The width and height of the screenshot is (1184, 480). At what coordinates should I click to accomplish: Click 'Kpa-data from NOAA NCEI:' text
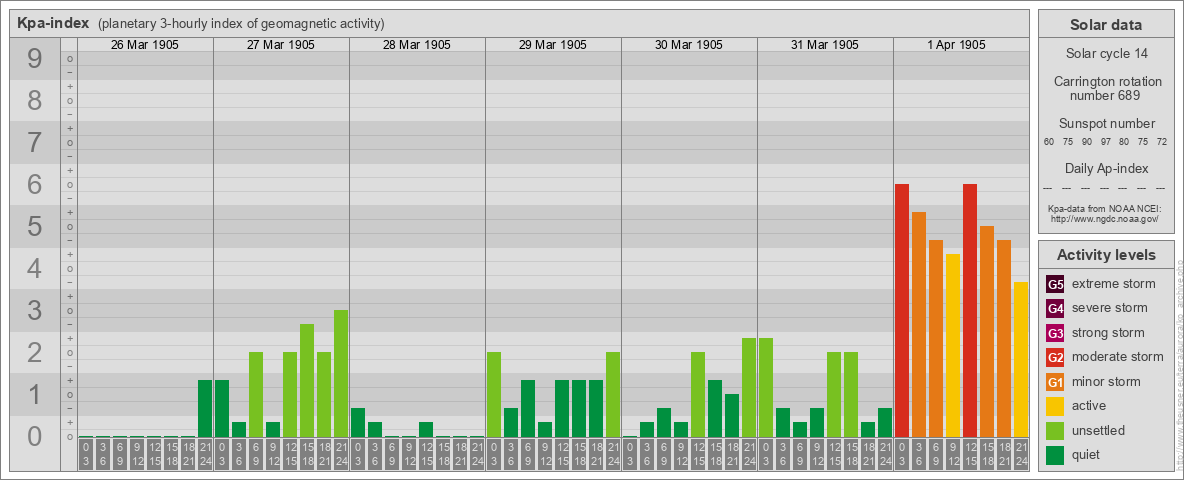point(1105,208)
